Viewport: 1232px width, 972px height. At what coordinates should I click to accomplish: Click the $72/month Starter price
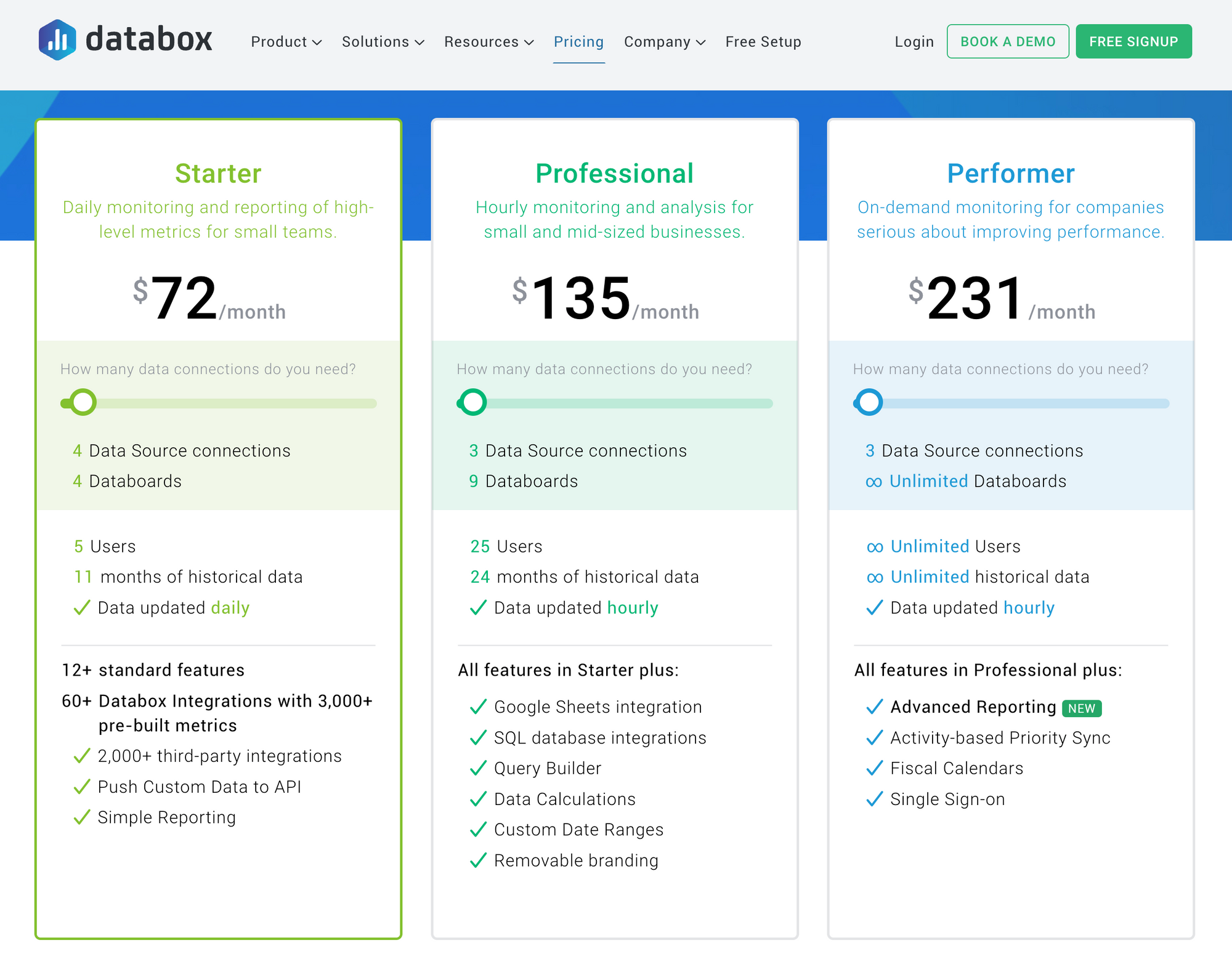tap(209, 299)
